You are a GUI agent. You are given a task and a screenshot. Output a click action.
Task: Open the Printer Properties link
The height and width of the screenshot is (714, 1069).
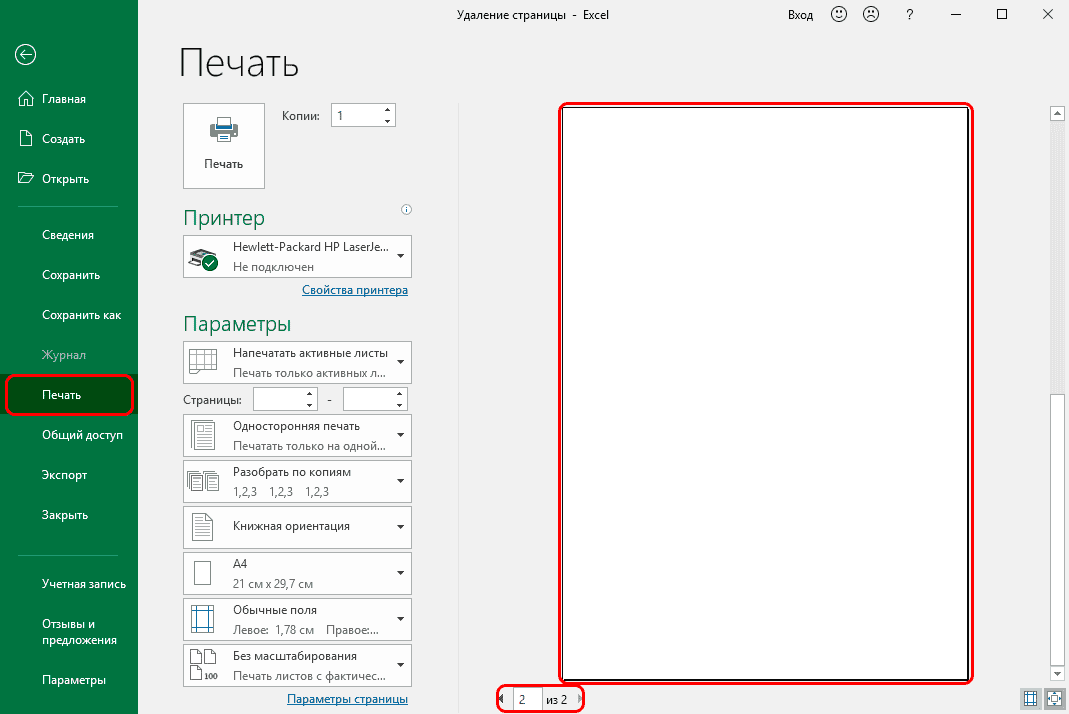coord(355,290)
